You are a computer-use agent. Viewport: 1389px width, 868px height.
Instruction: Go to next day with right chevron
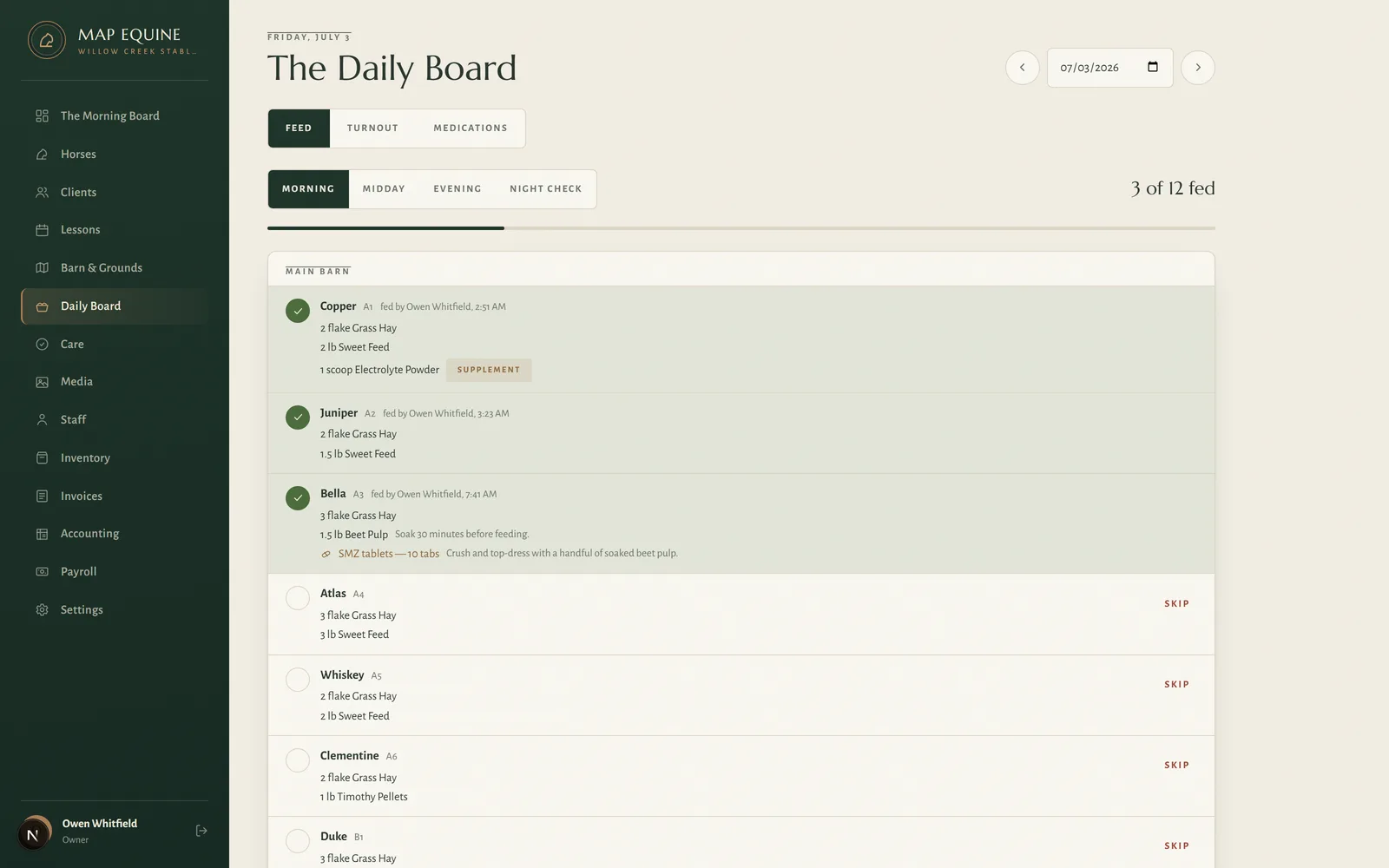coord(1198,68)
